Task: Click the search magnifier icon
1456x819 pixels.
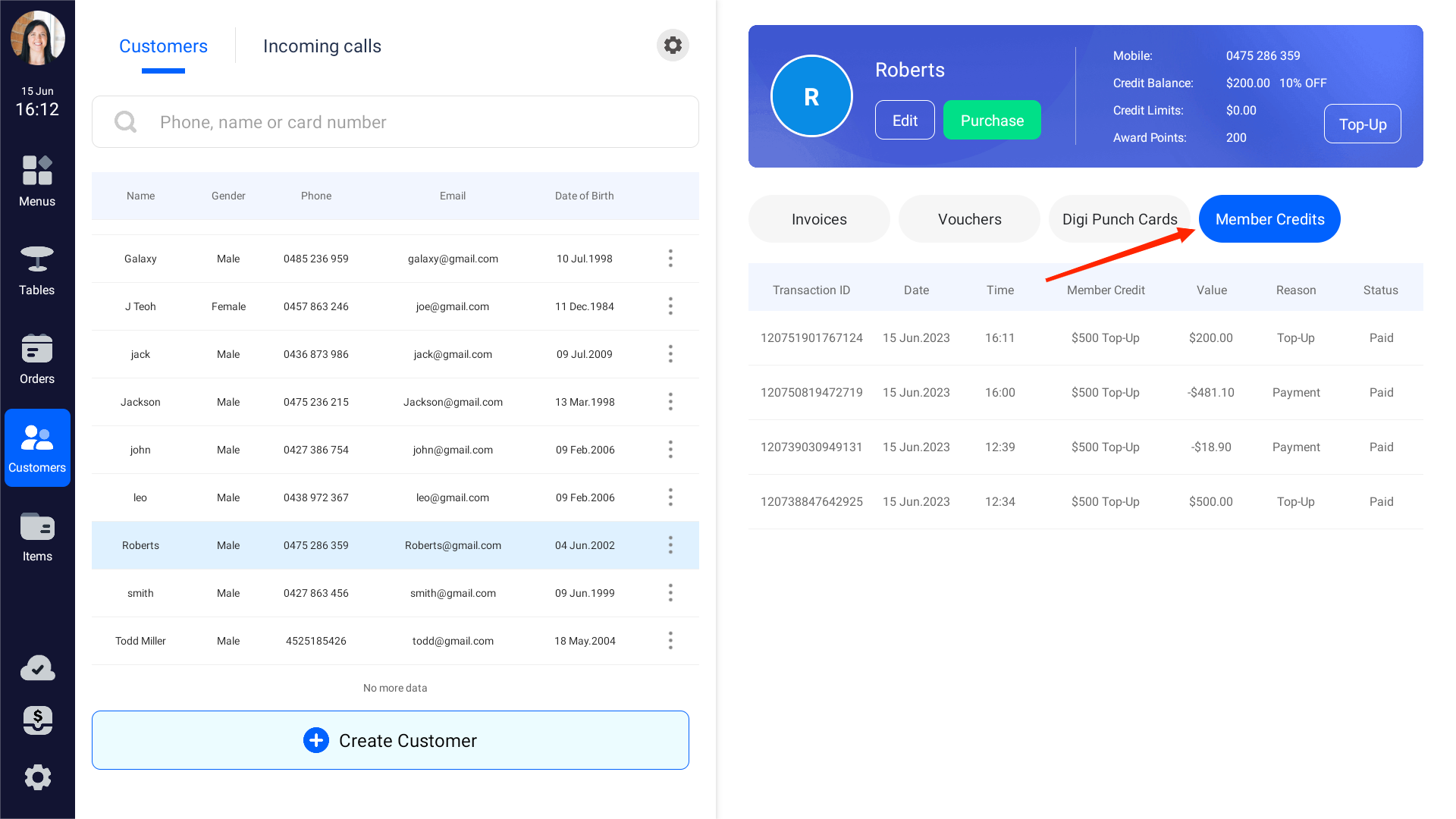Action: pos(126,122)
